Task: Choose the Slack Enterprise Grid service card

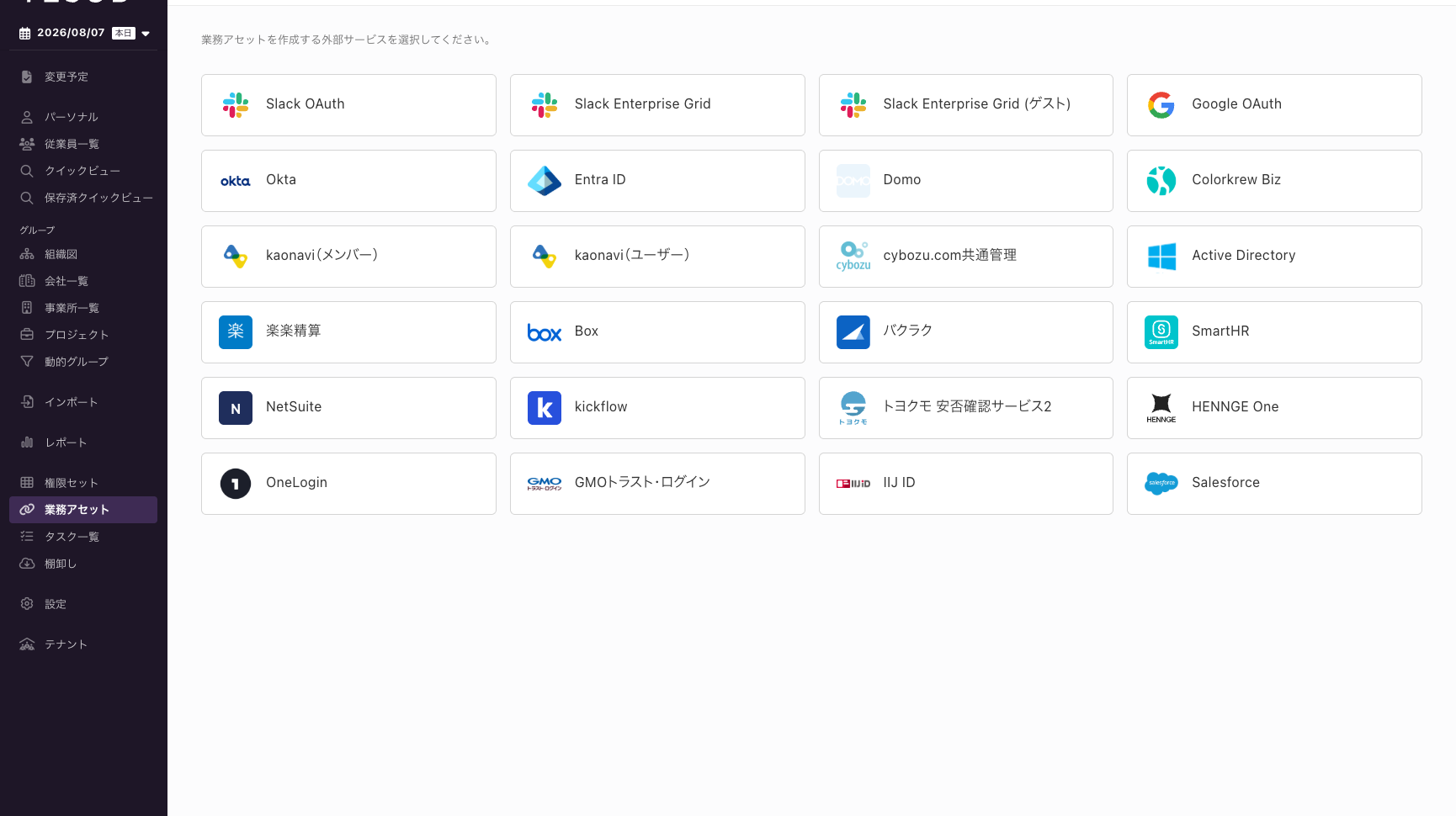Action: click(x=657, y=105)
